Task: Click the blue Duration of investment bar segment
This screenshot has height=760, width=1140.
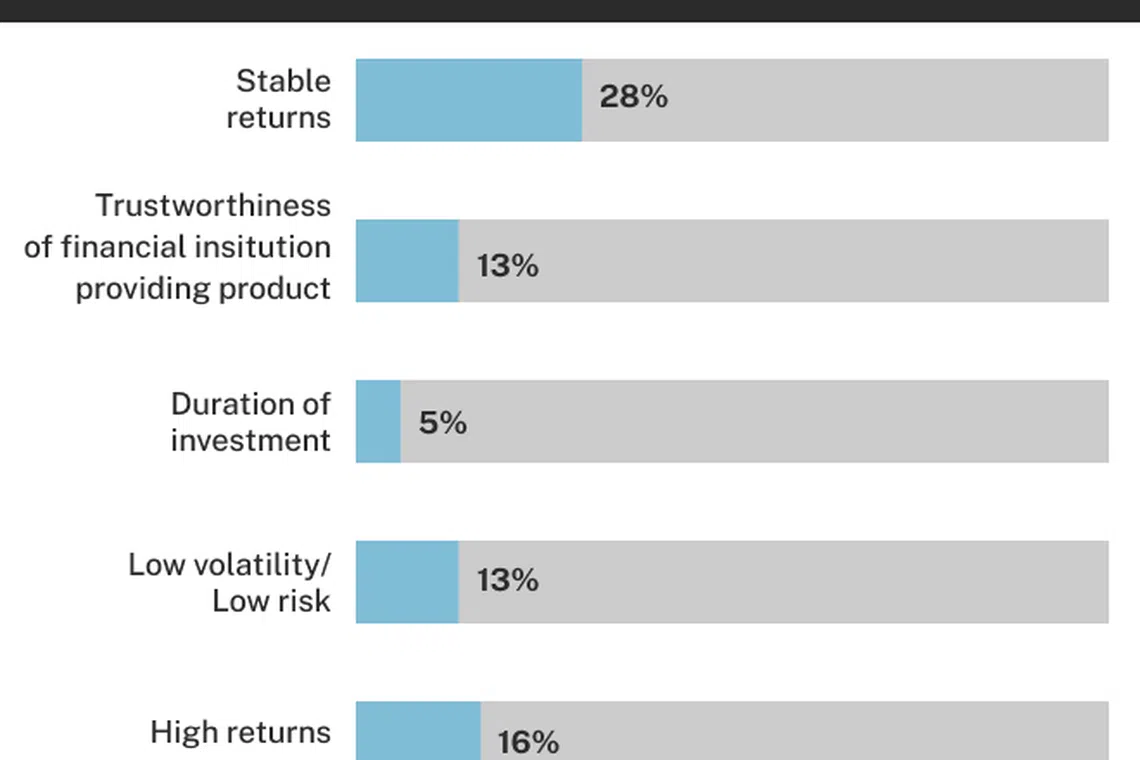Action: (378, 421)
